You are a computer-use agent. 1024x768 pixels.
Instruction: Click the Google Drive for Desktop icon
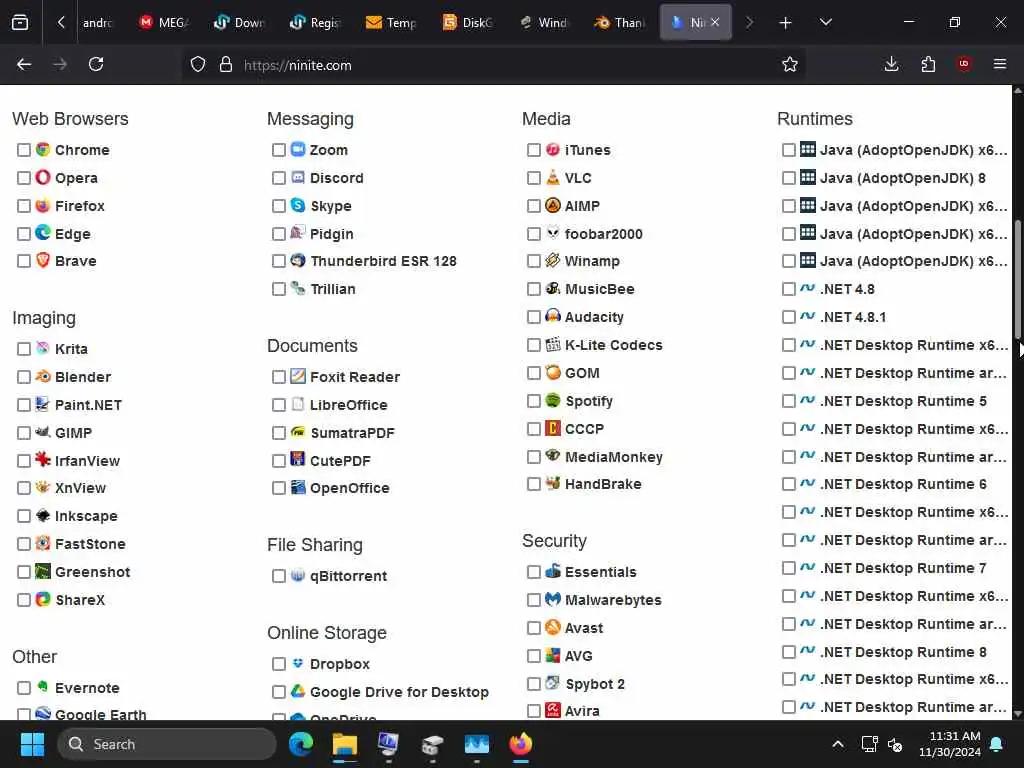298,691
